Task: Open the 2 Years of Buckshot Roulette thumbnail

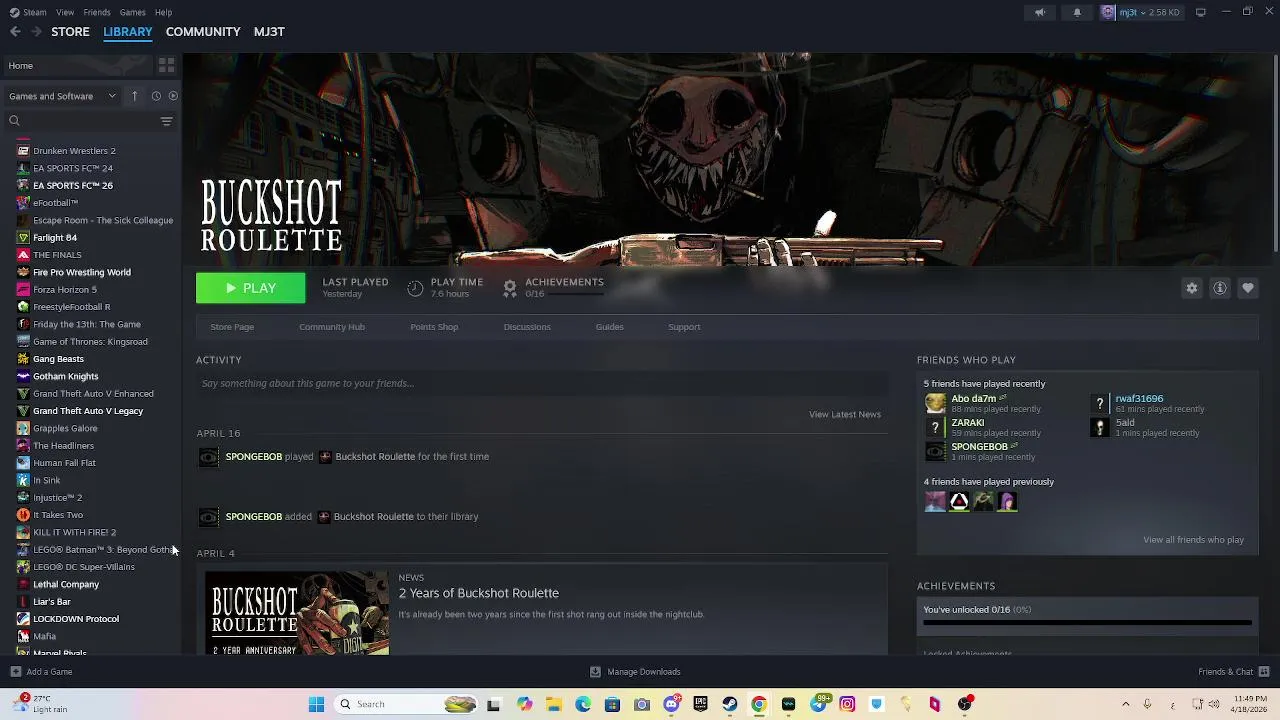Action: click(x=297, y=613)
